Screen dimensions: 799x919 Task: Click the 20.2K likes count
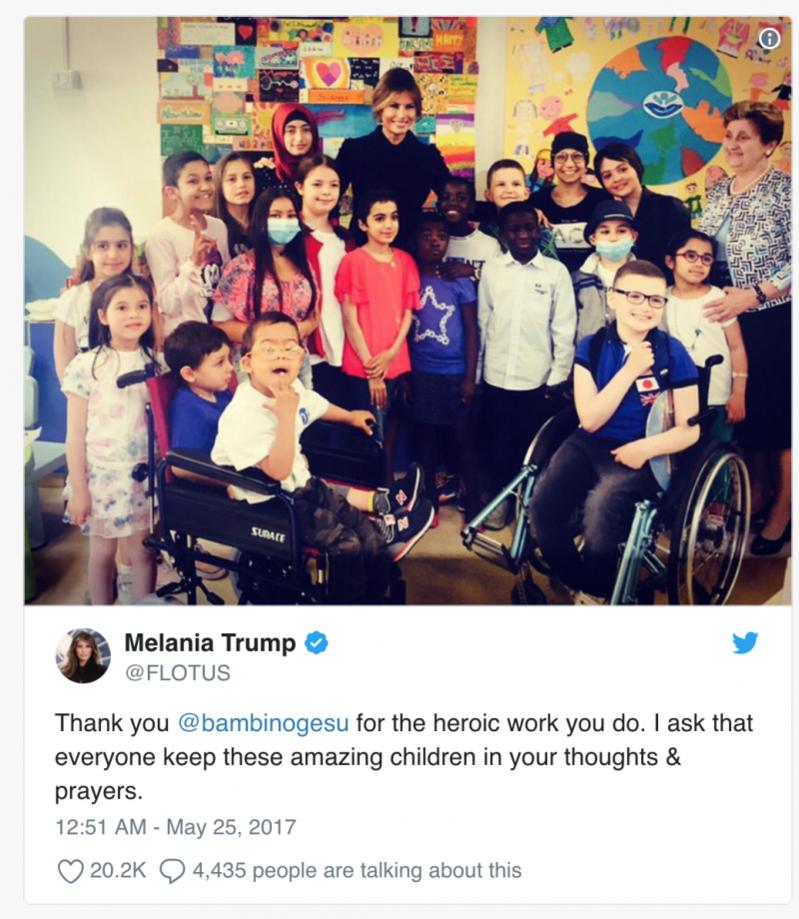[x=118, y=870]
